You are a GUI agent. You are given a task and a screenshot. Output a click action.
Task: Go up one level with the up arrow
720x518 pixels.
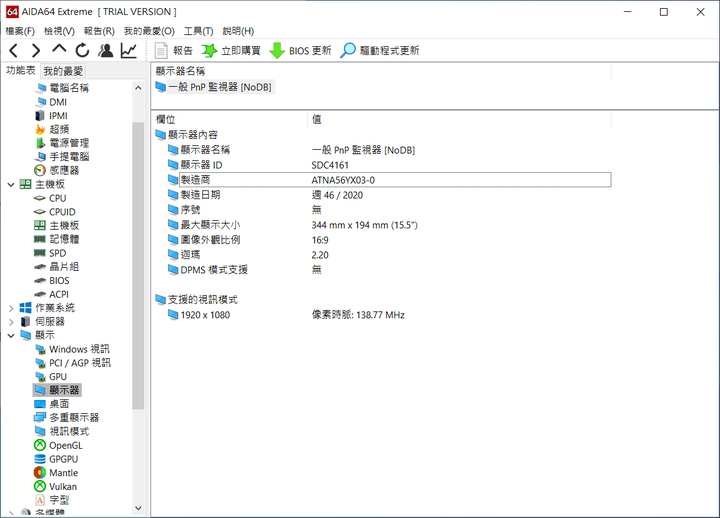(x=59, y=50)
